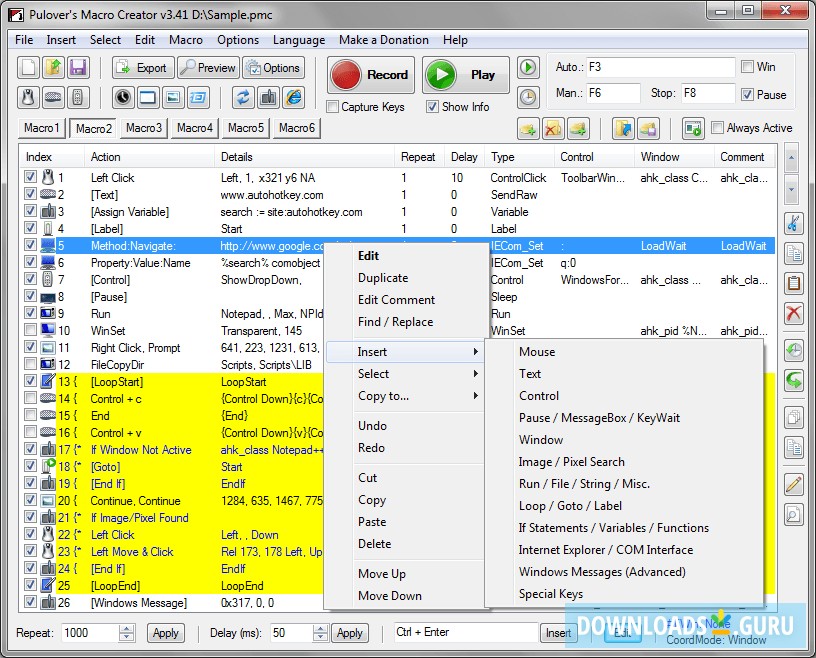Open the Control command remote icon
The height and width of the screenshot is (658, 816).
78,97
